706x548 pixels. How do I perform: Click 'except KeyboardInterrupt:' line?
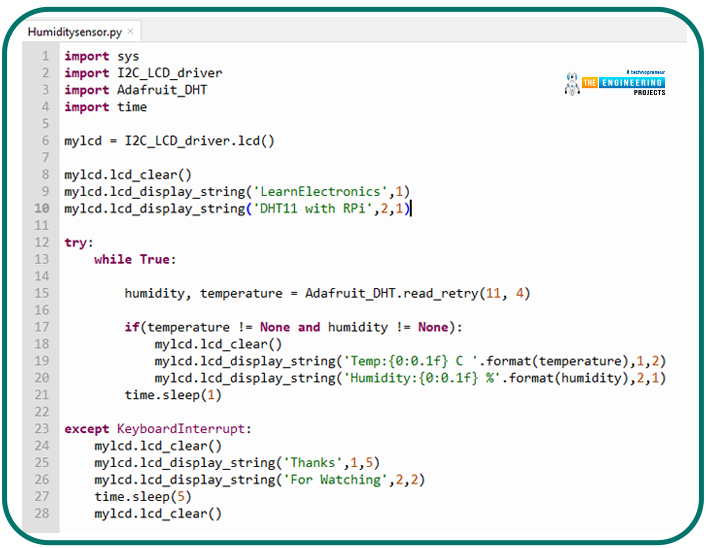(x=158, y=429)
